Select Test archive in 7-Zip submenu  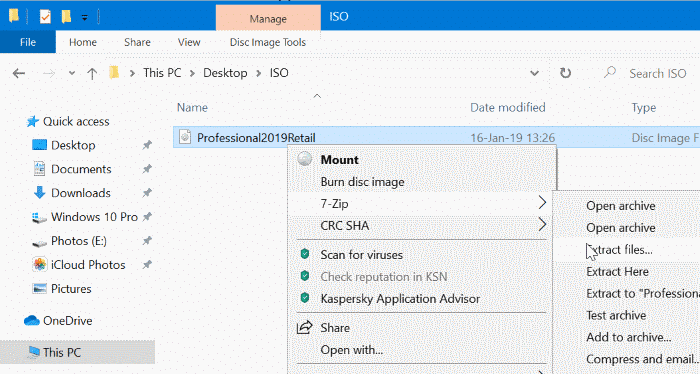616,316
